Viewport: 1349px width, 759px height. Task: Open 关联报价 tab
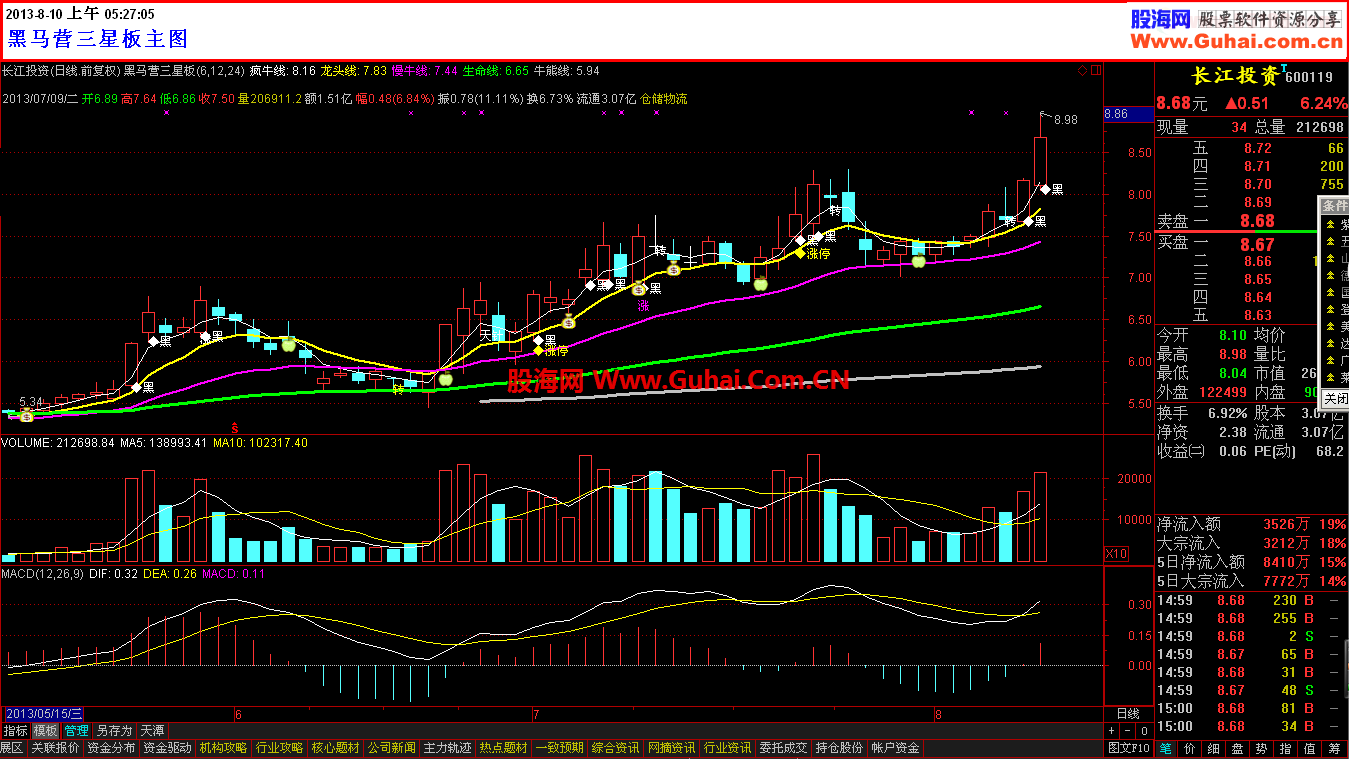55,748
